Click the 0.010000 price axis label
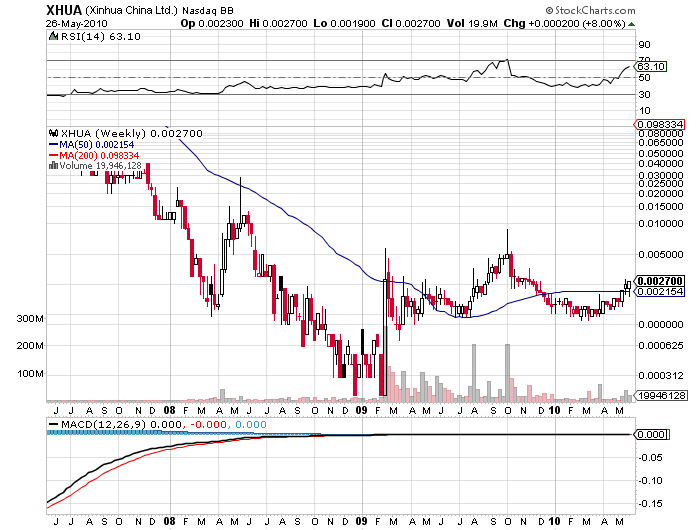Screen dimensions: 700x530 click(661, 223)
